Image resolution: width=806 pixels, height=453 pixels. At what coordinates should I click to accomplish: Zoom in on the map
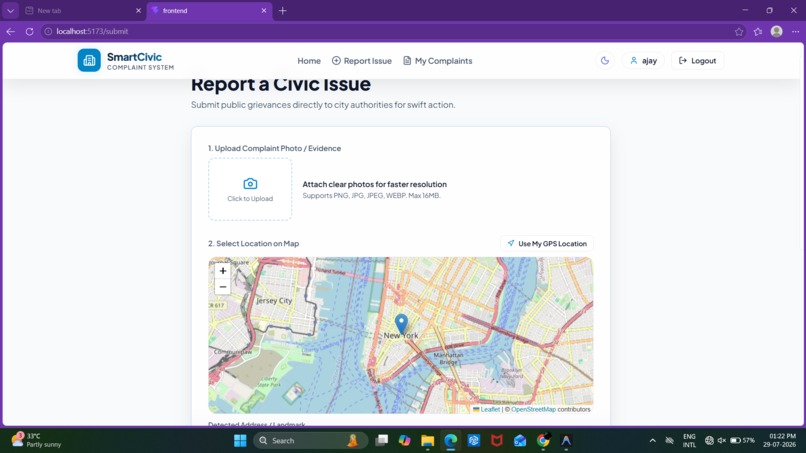pyautogui.click(x=223, y=270)
